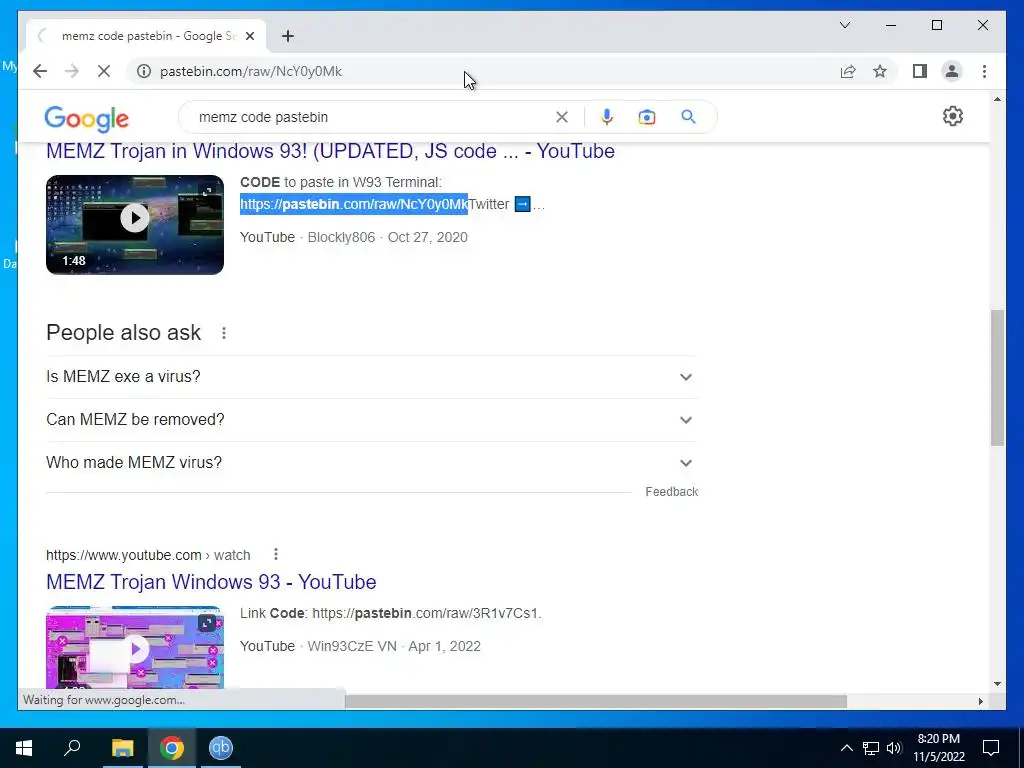Open the notification center icon

tap(991, 748)
